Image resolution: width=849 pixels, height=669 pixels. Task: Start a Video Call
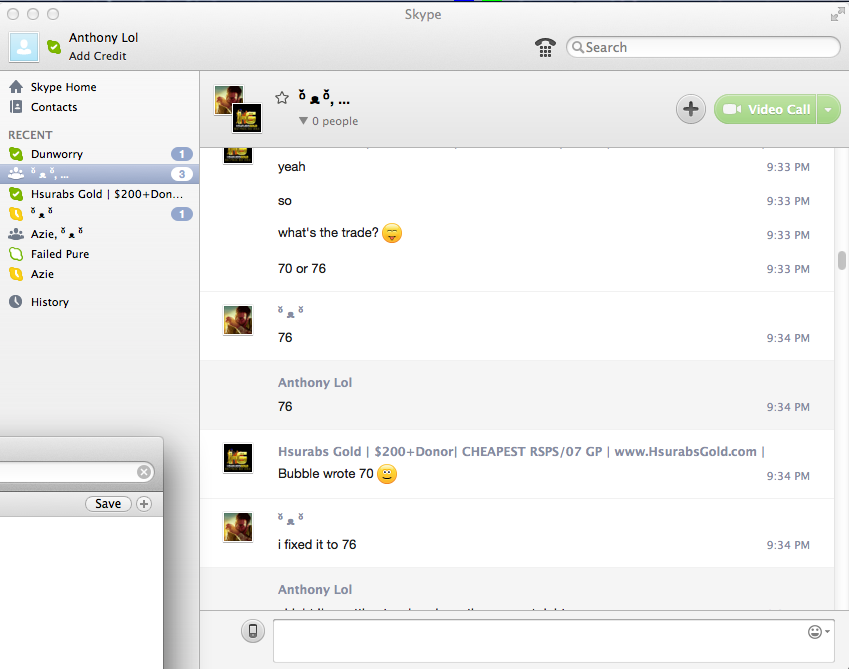click(x=765, y=109)
